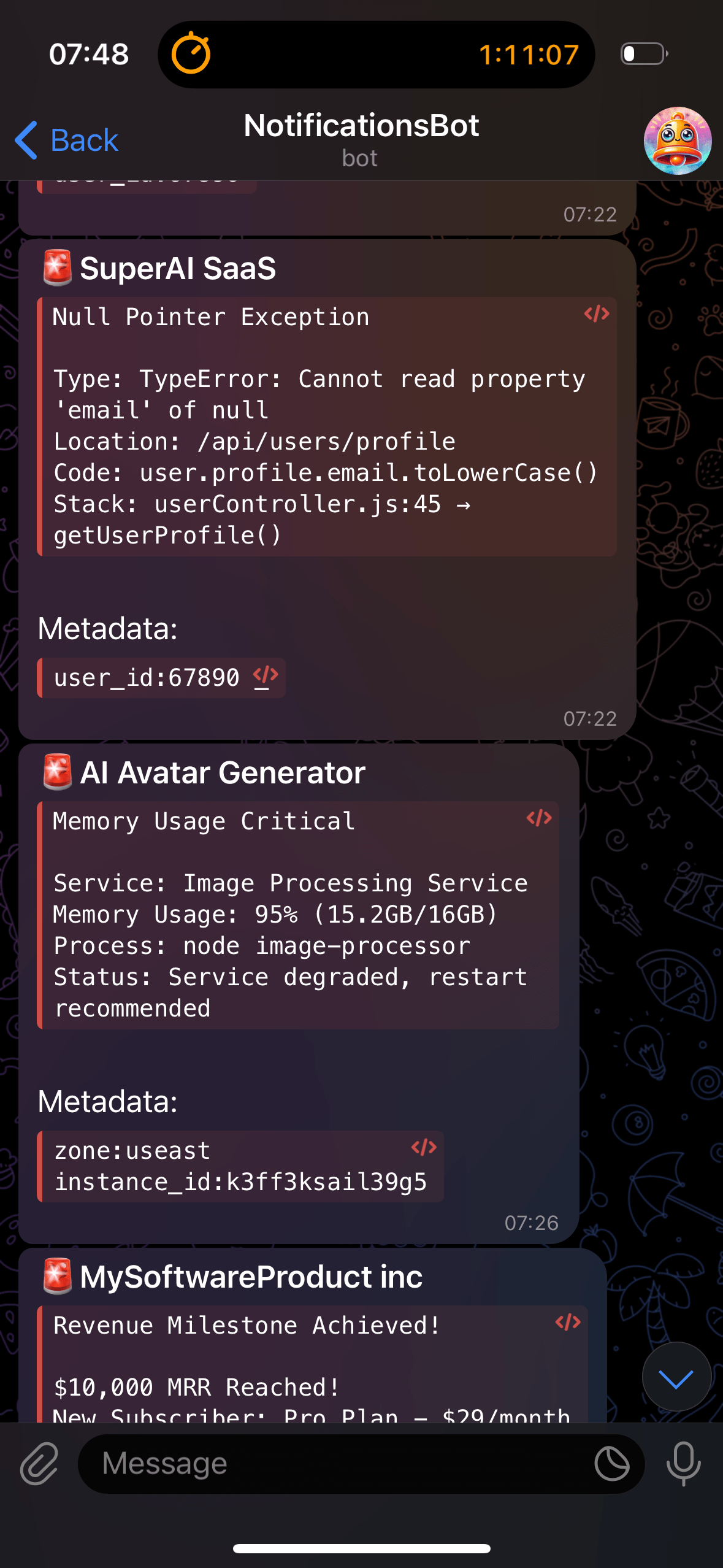This screenshot has height=1568, width=723.
Task: Tap the scroll-to-bottom chevron button
Action: (x=676, y=1376)
